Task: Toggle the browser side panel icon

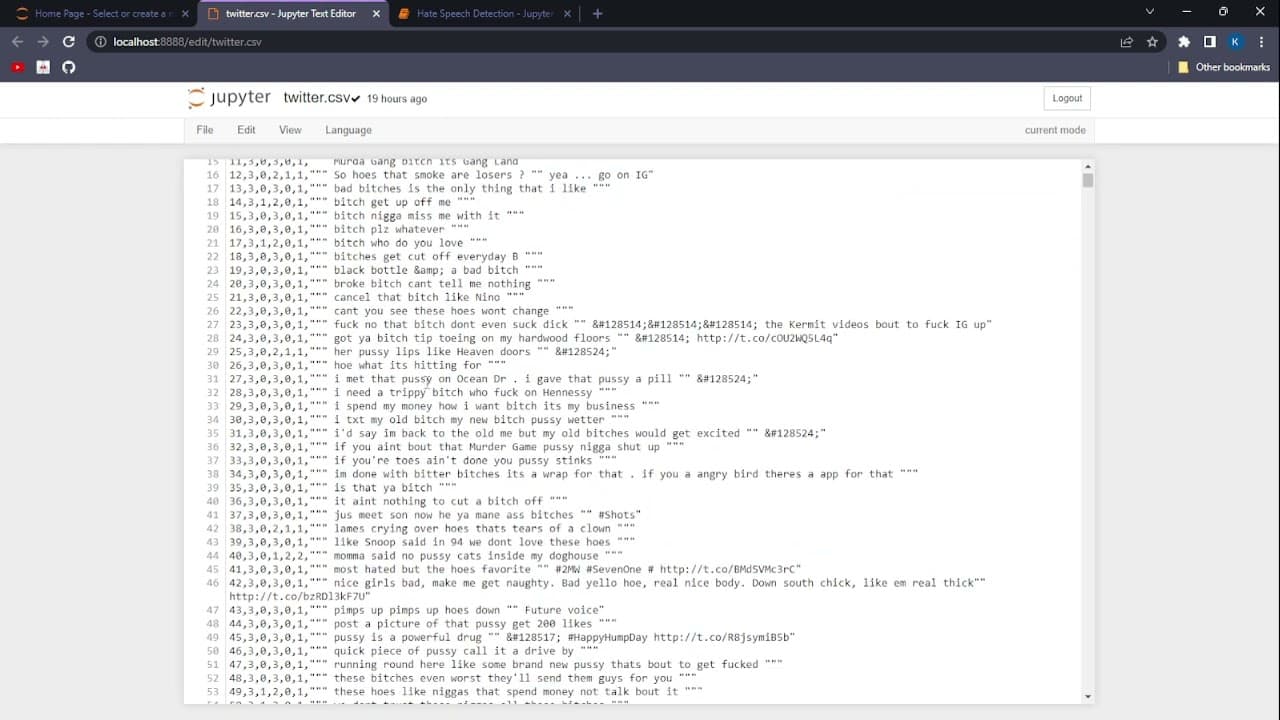Action: pos(1209,42)
